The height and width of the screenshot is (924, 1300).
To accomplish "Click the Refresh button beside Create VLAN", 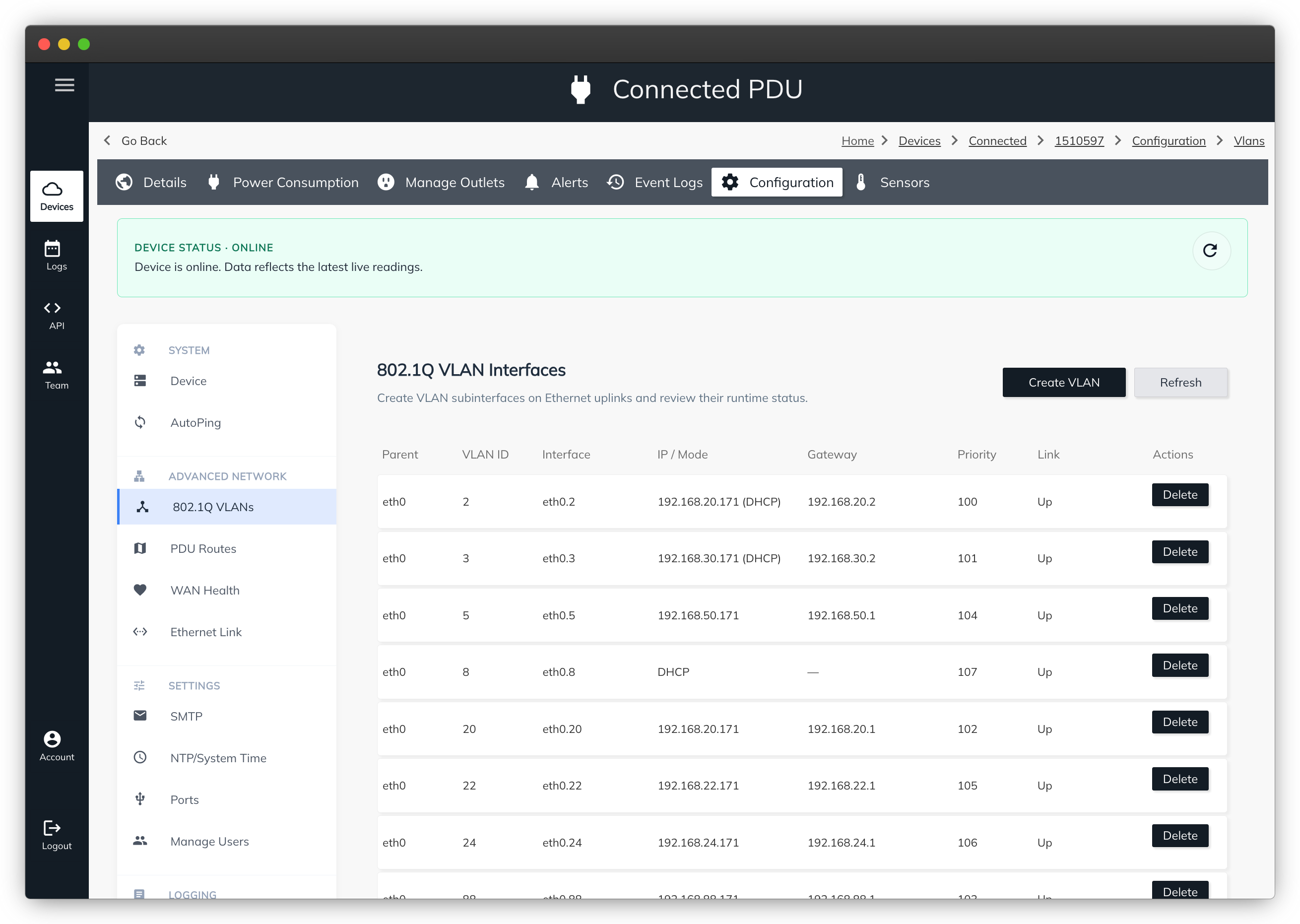I will (x=1180, y=382).
